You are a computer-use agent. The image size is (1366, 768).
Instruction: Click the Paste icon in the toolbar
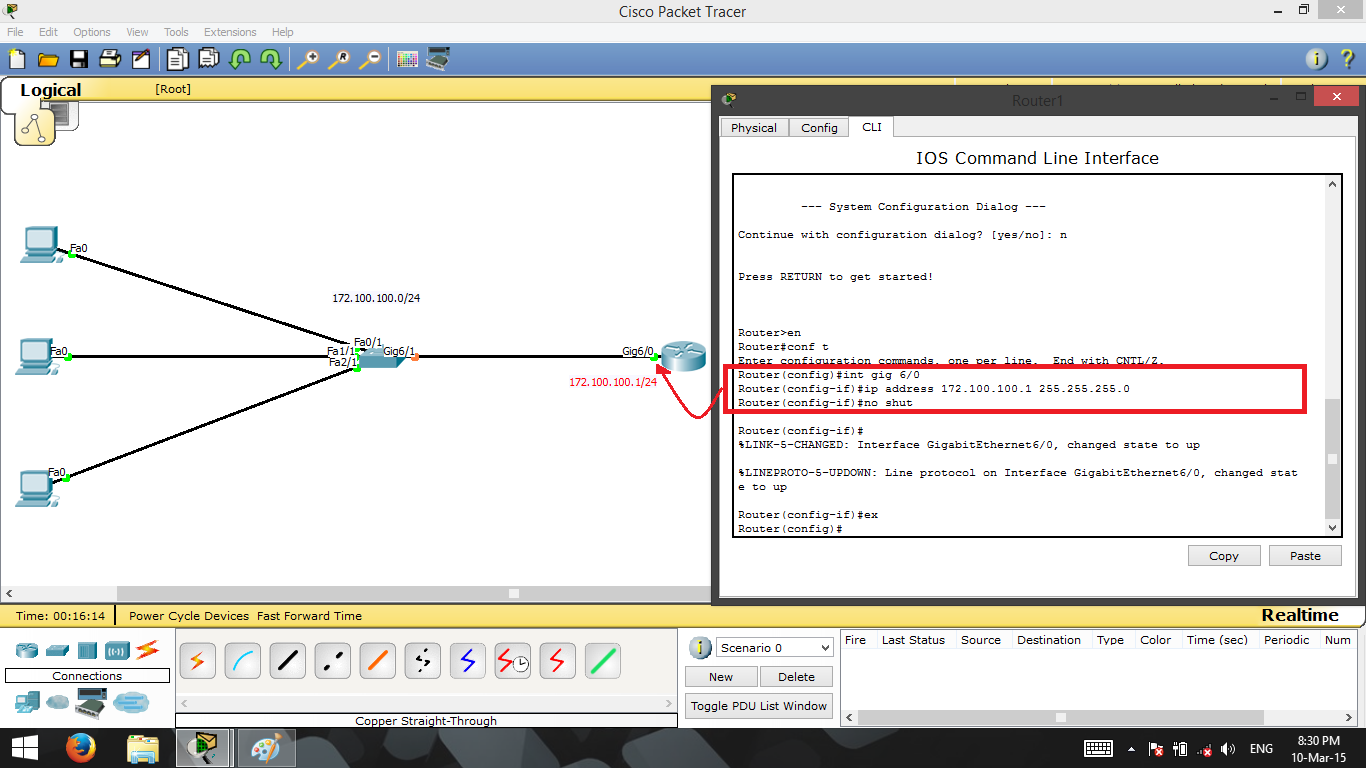tap(208, 59)
